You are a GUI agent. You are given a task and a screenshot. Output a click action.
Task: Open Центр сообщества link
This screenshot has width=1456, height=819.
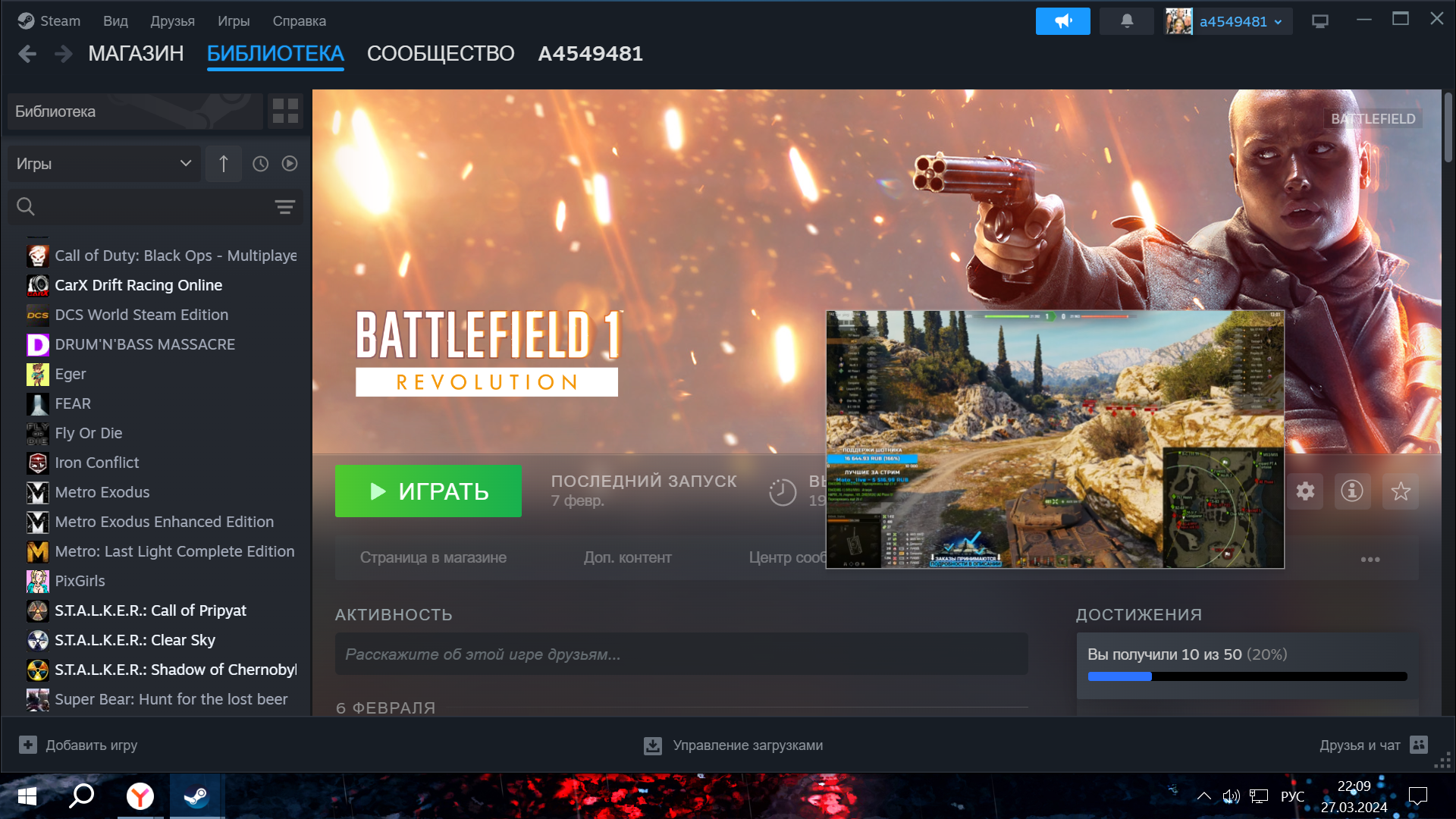pyautogui.click(x=787, y=557)
